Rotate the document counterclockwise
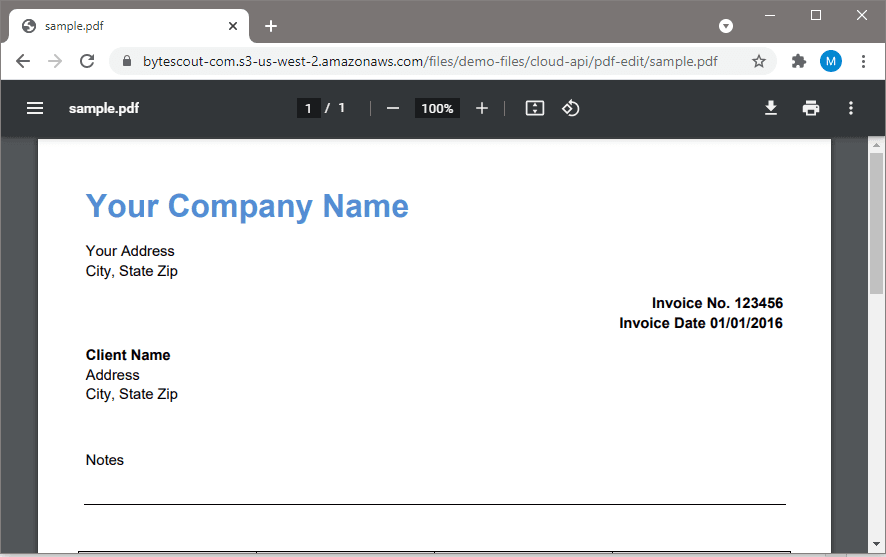 tap(571, 108)
